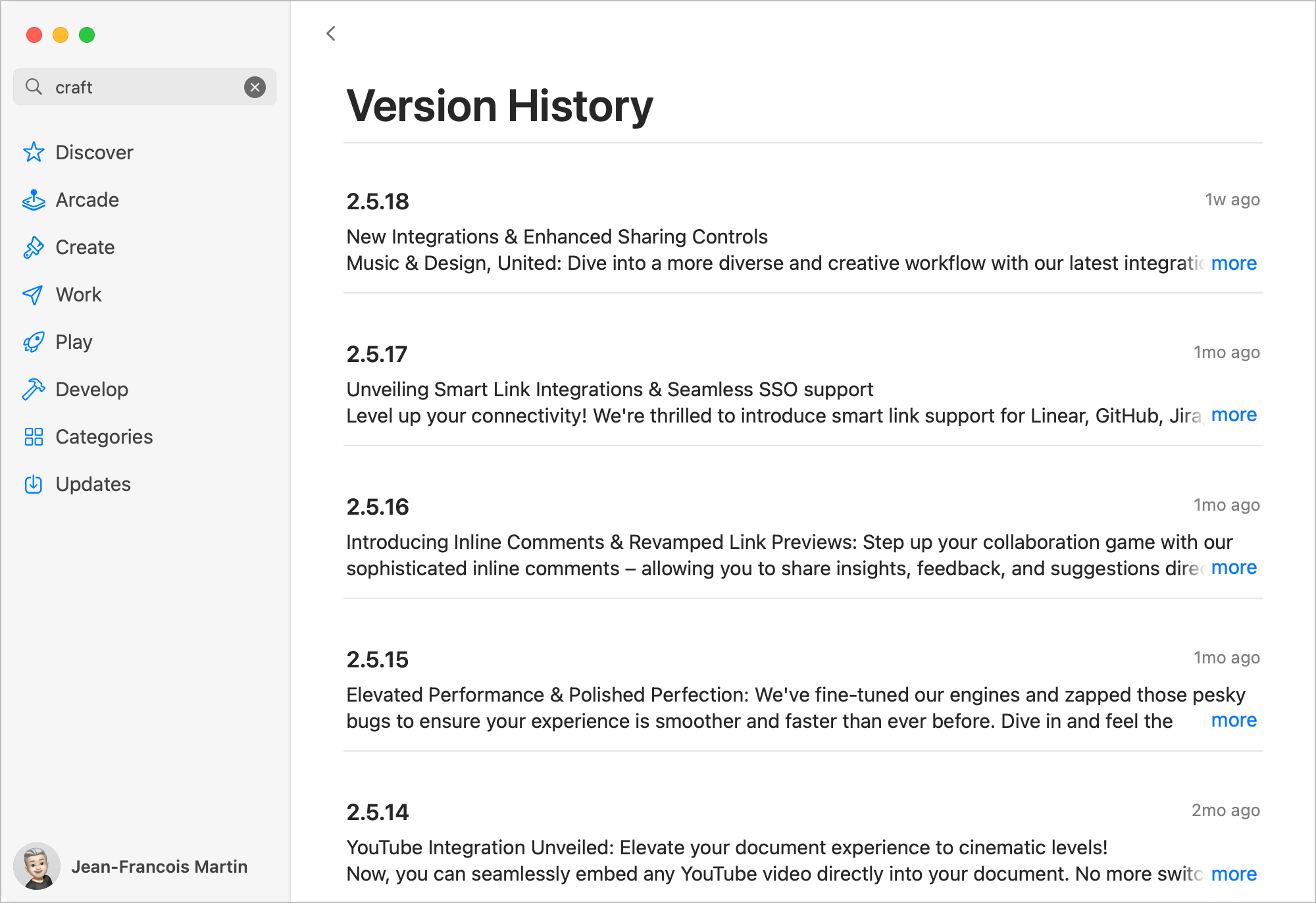The image size is (1316, 903).
Task: Expand the YouTube Integration notes for 2.5.14
Action: tap(1234, 873)
